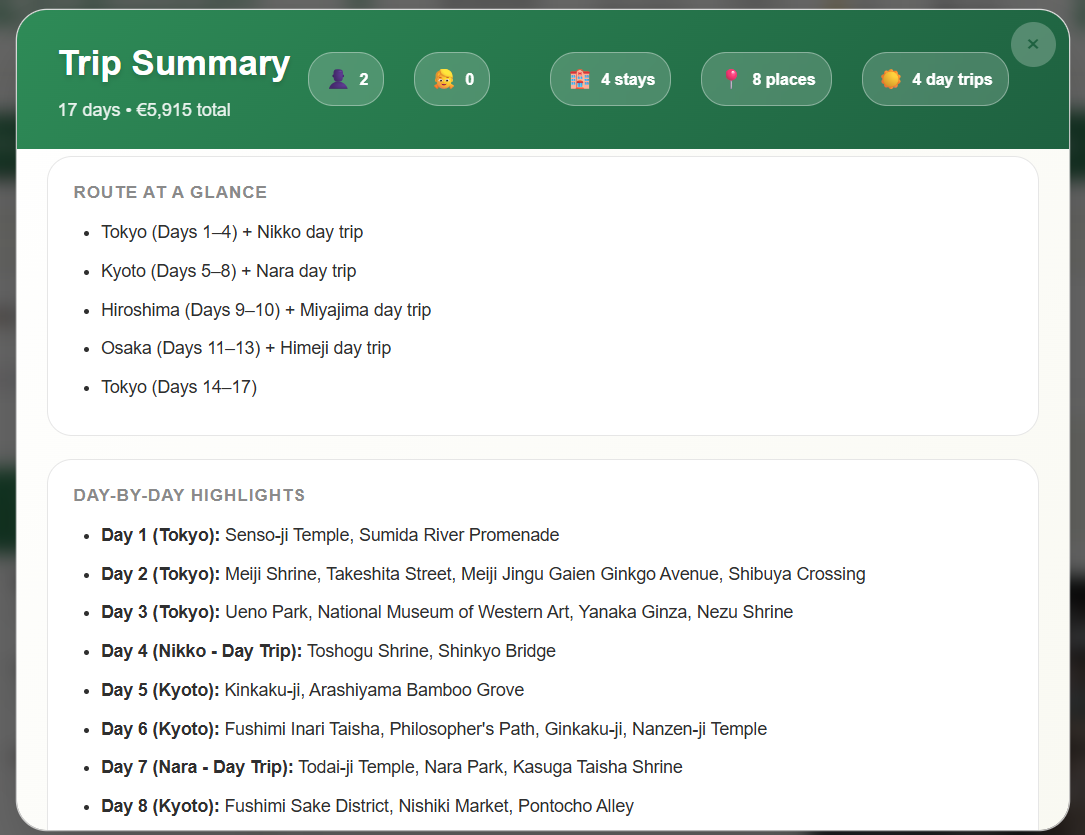Collapse the Route at a Glance section
Screen dimensions: 1085x835
point(170,192)
